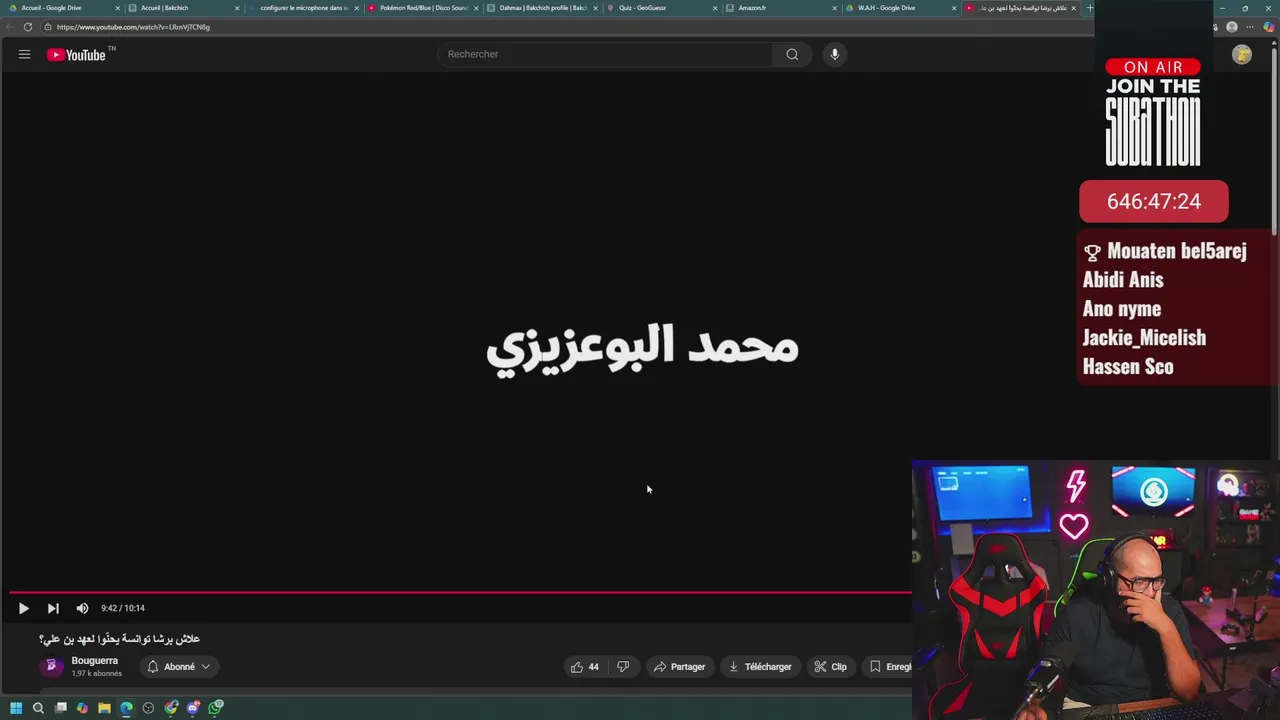1280x720 pixels.
Task: Click Mouaten bel5arej in the leaderboard
Action: pos(1177,251)
